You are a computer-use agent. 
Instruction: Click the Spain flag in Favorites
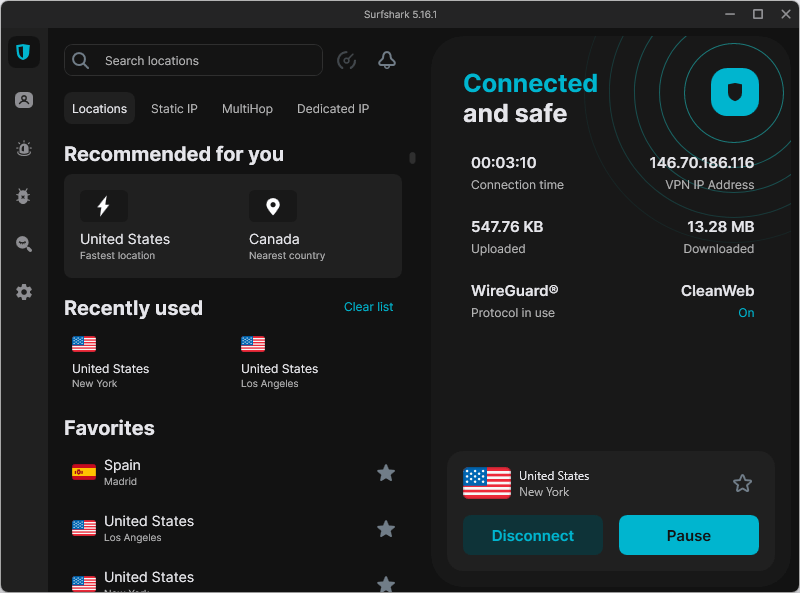tap(84, 473)
